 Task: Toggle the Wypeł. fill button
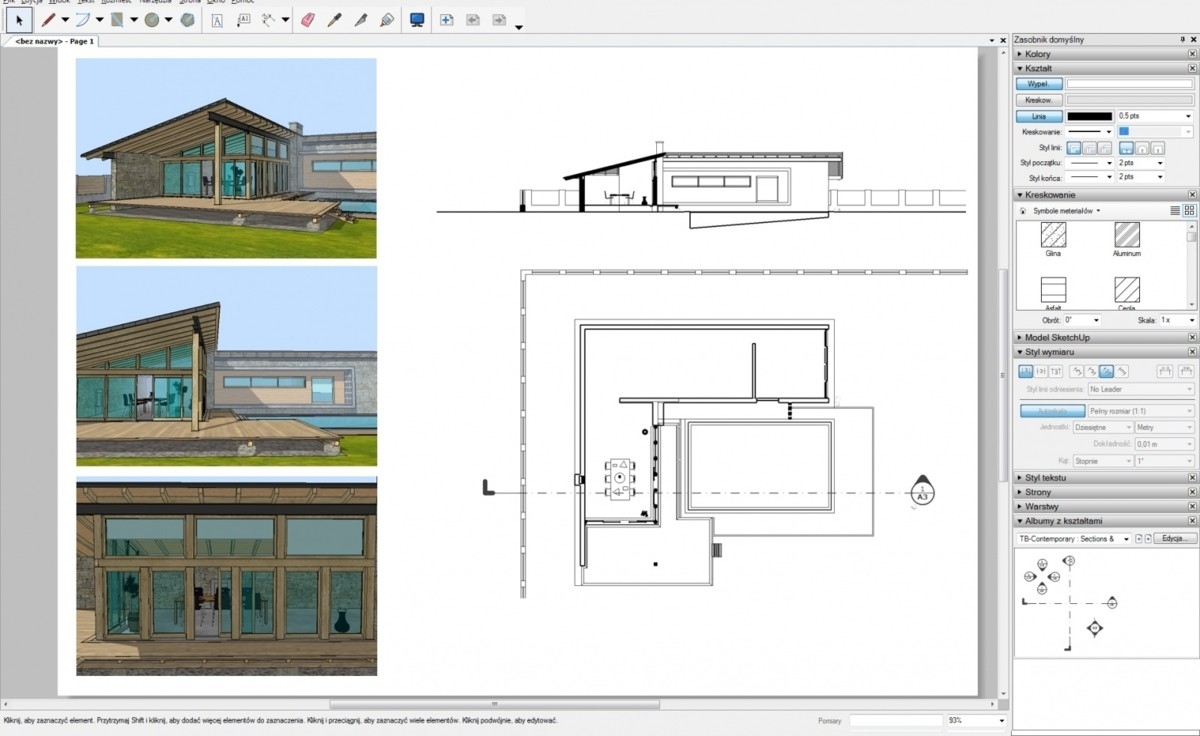(x=1038, y=84)
